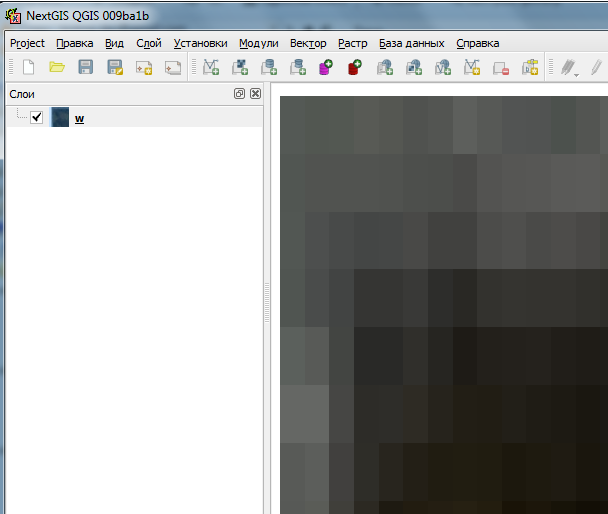Viewport: 608px width, 514px height.
Task: Open dropdown arrow beside current edits icon
Action: 577,75
